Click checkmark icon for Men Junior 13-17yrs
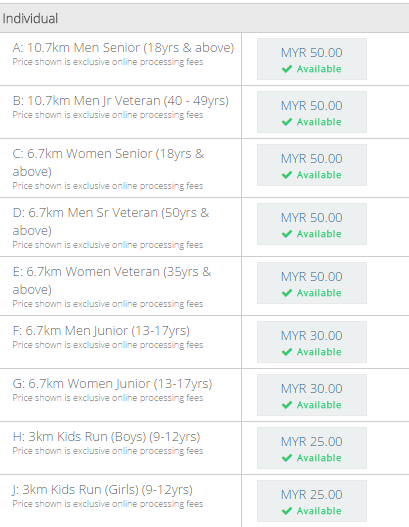This screenshot has height=527, width=409. click(287, 352)
